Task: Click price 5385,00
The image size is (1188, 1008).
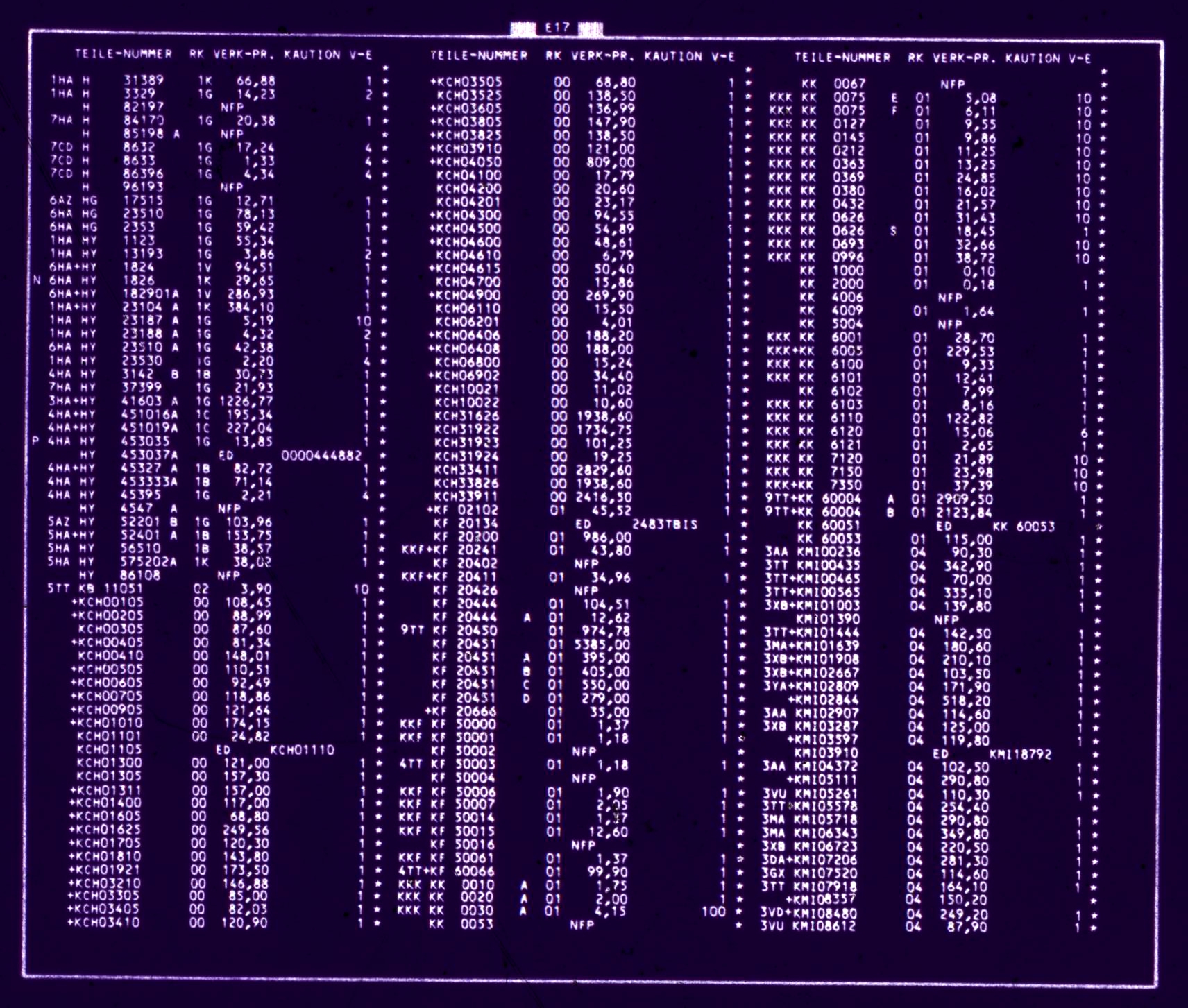Action: tap(602, 644)
